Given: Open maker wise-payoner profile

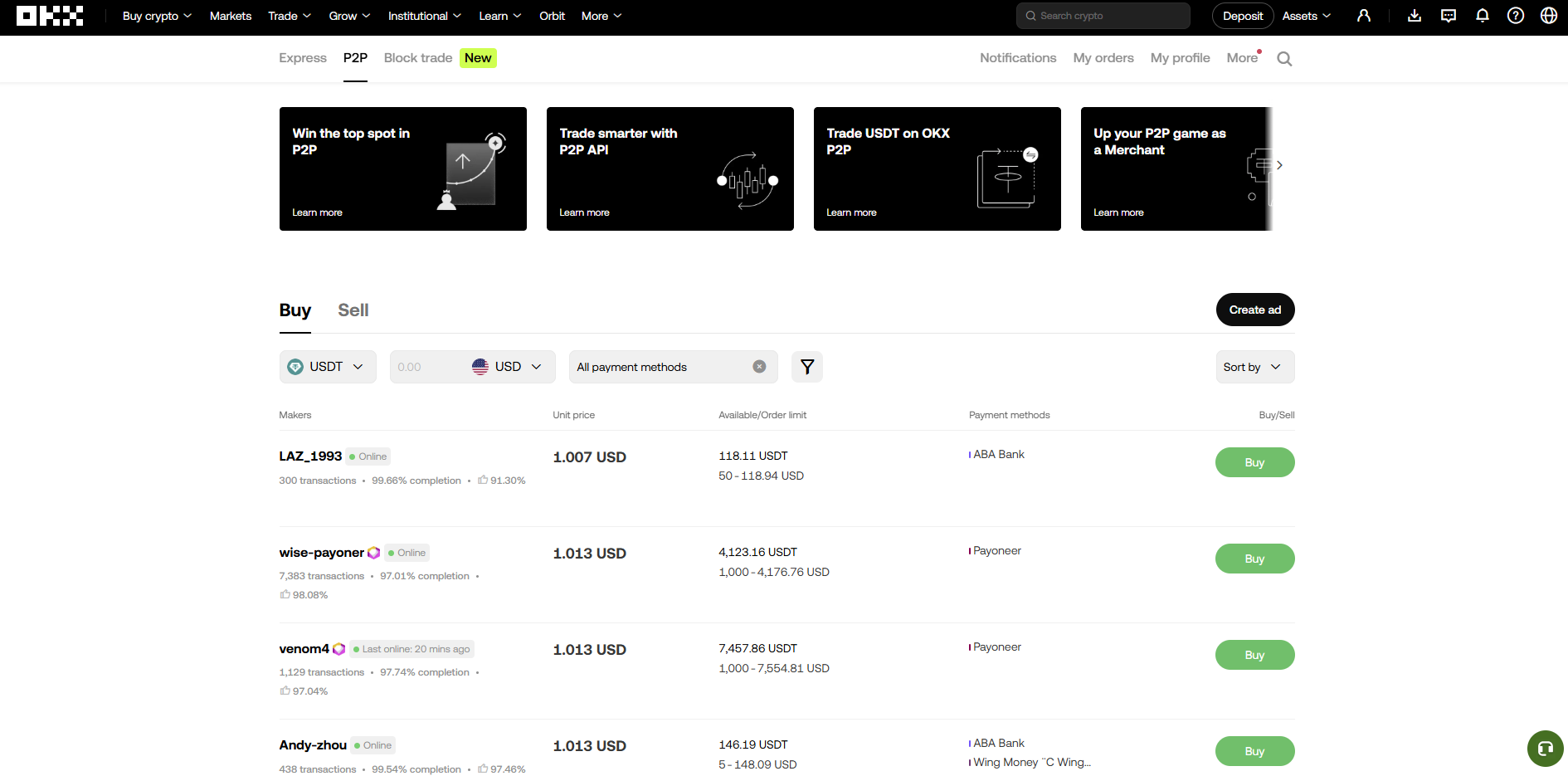Looking at the screenshot, I should pyautogui.click(x=322, y=553).
